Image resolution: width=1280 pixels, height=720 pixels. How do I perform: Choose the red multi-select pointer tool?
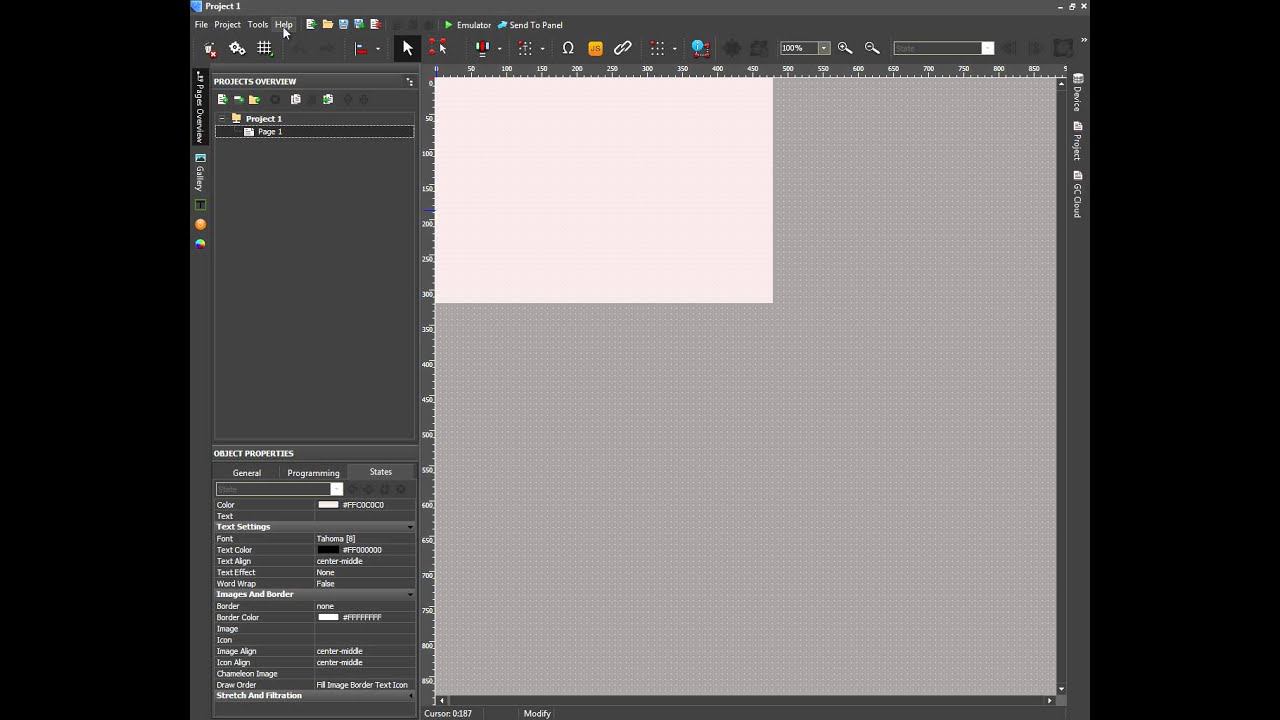(x=437, y=48)
